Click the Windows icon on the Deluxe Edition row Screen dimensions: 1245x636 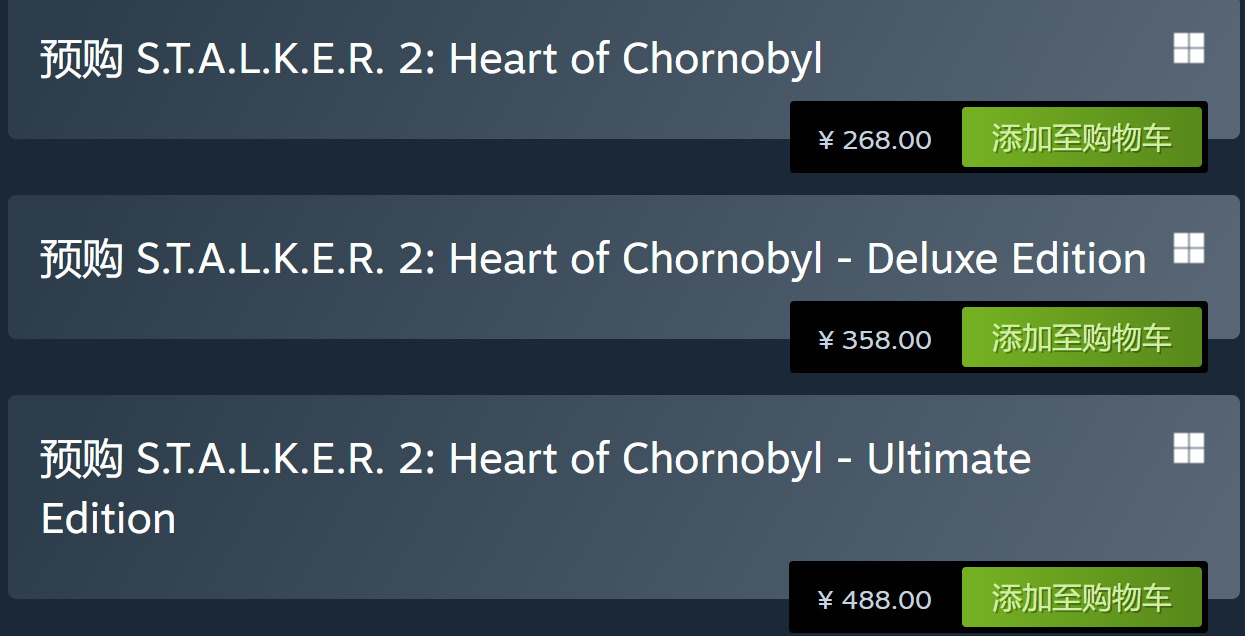coord(1188,248)
